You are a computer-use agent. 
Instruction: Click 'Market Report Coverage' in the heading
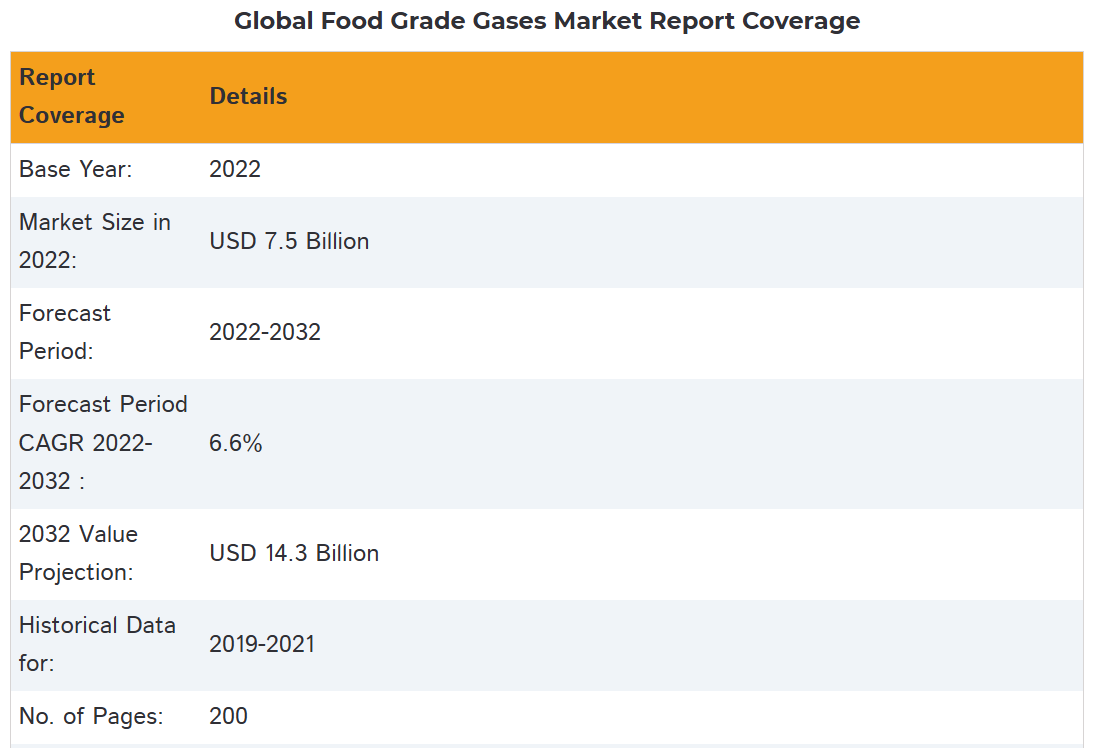pyautogui.click(x=706, y=21)
